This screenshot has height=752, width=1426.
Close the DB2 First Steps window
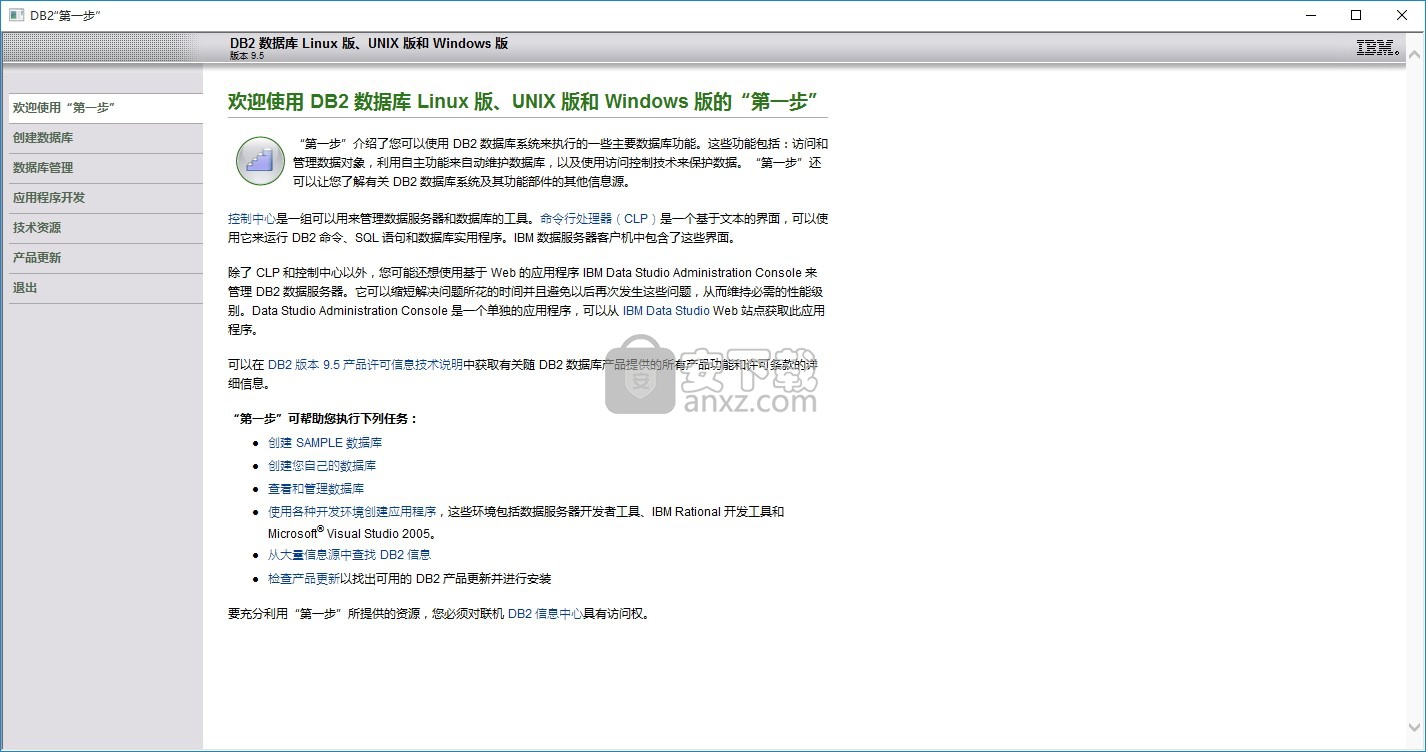(1402, 15)
